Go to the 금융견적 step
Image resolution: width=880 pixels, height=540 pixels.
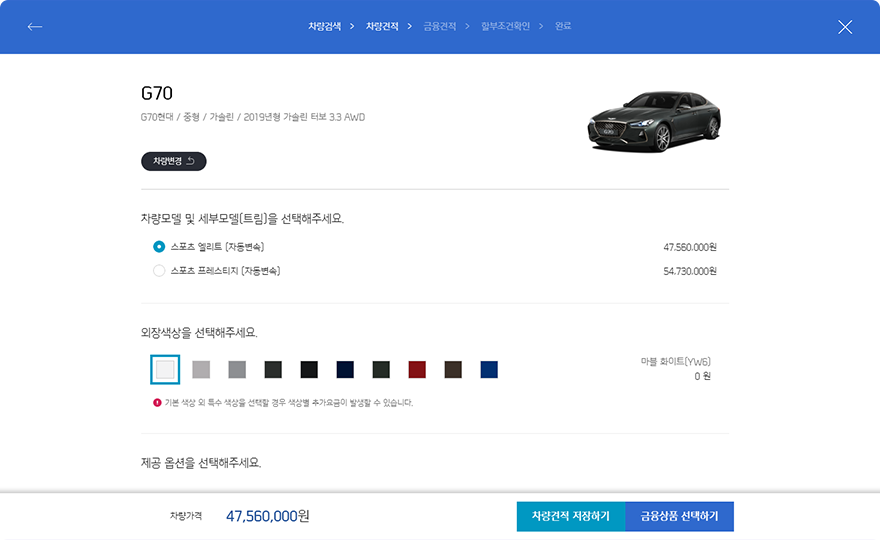coord(439,26)
